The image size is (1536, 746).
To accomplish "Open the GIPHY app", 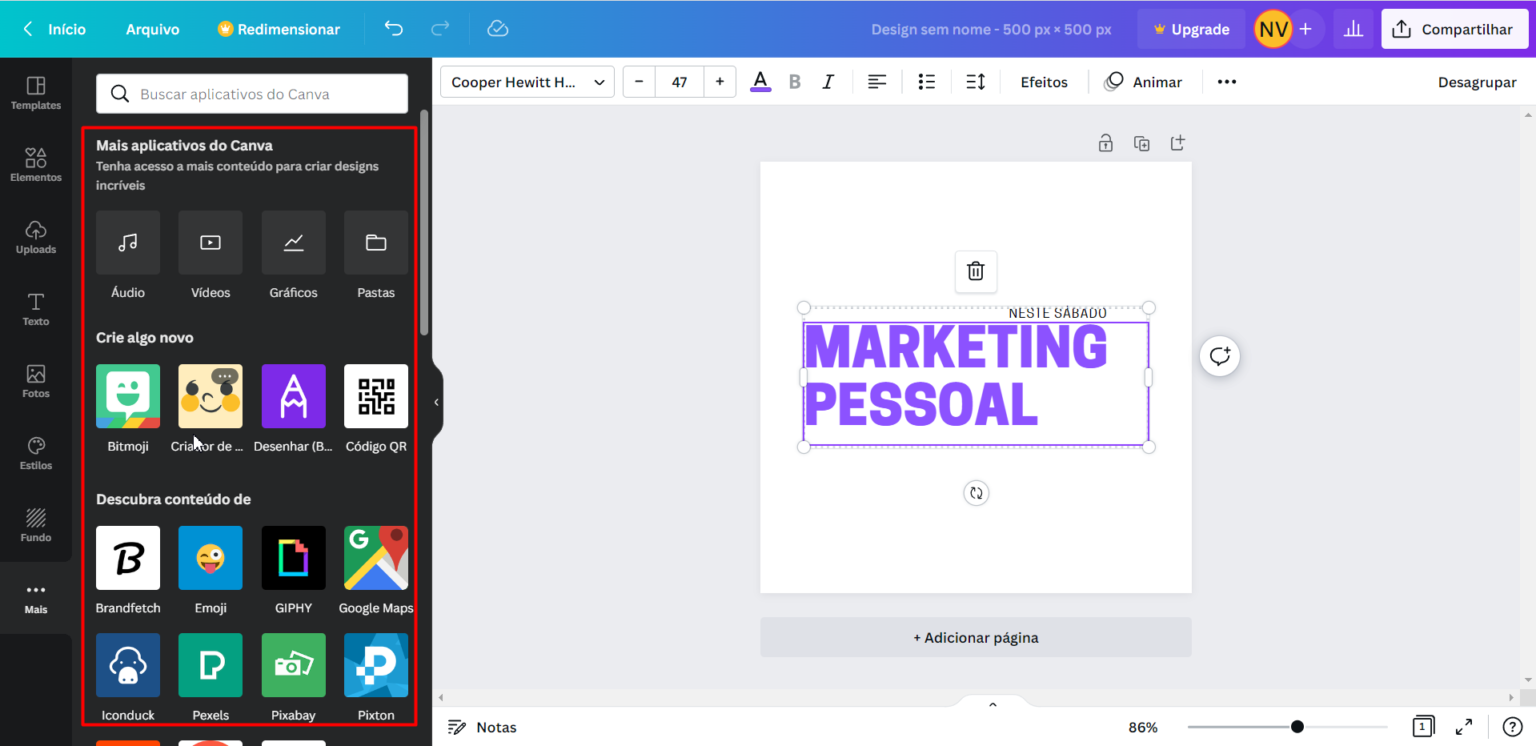I will point(293,558).
